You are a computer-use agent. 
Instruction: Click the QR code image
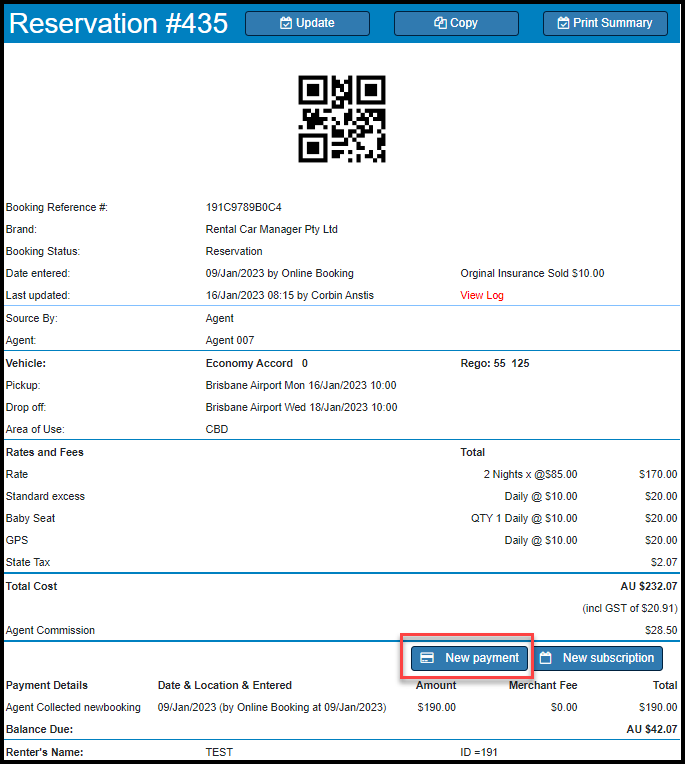(342, 119)
